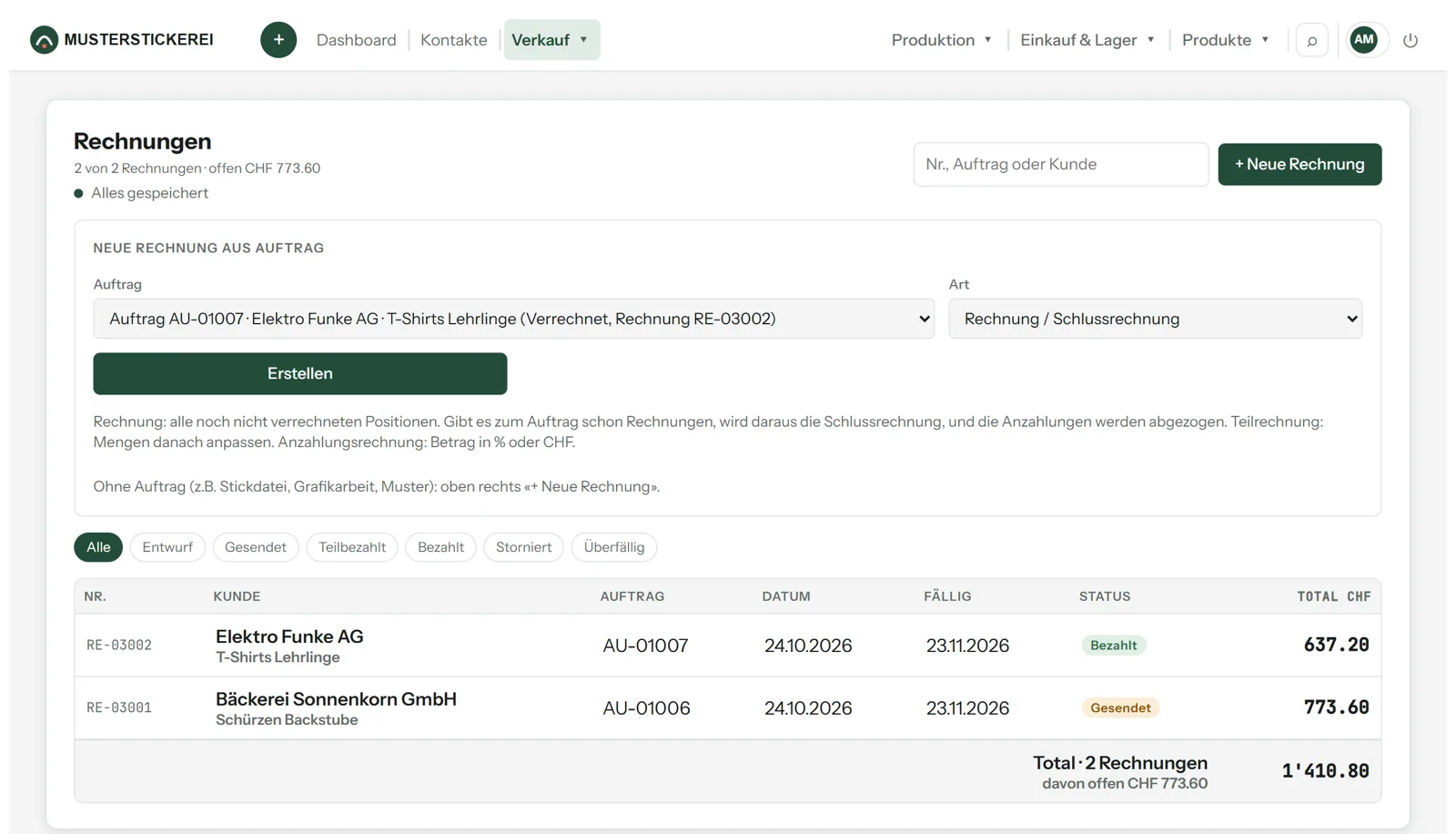1456x834 pixels.
Task: Open the Dashboard menu item
Action: [357, 40]
